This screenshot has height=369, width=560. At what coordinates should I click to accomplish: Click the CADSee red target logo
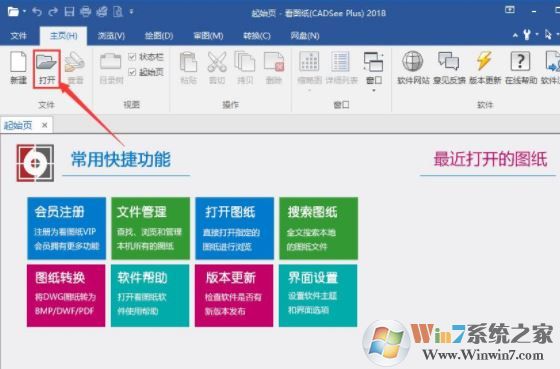point(35,163)
